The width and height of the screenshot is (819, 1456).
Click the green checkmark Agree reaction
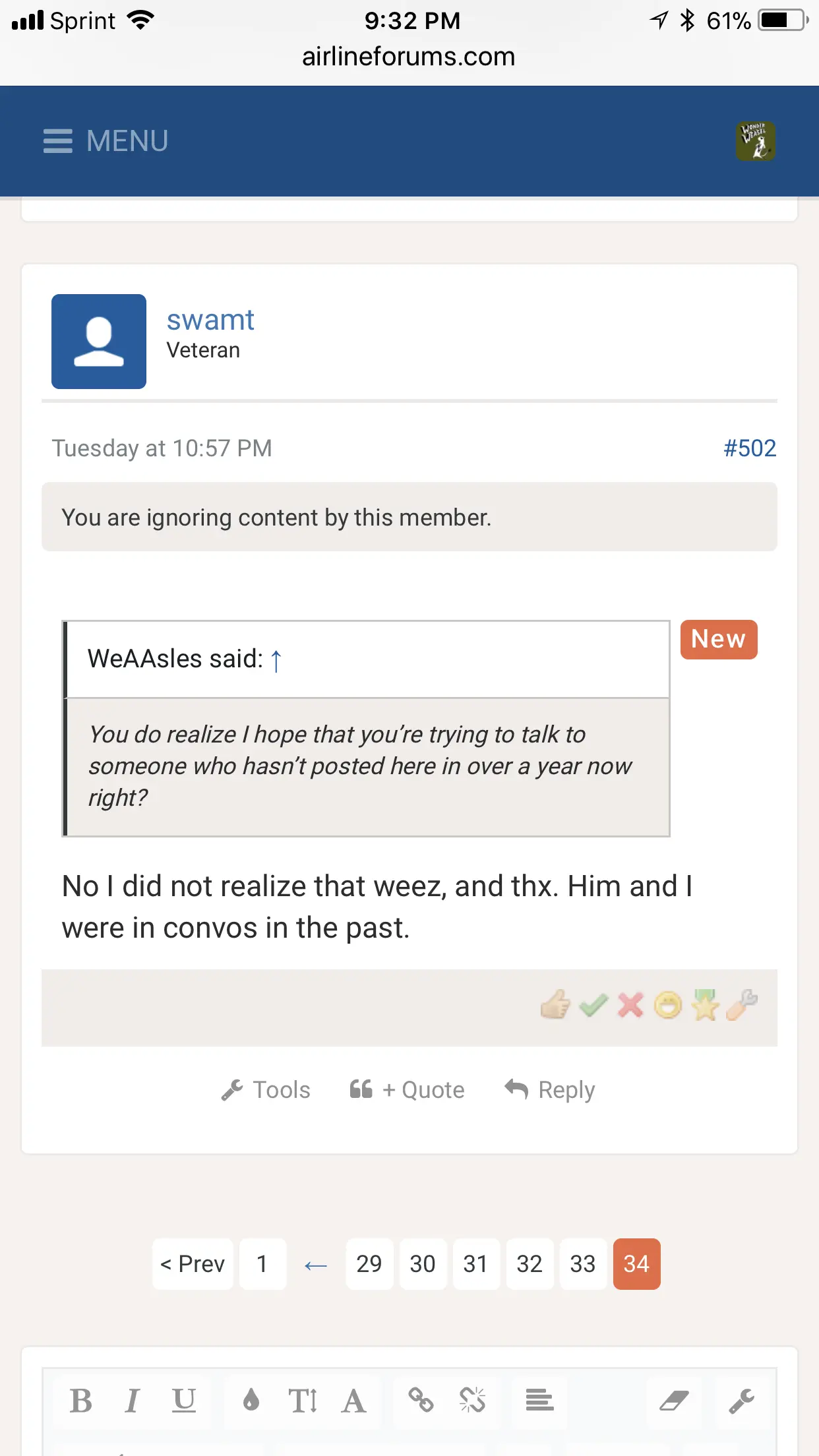[x=593, y=1006]
